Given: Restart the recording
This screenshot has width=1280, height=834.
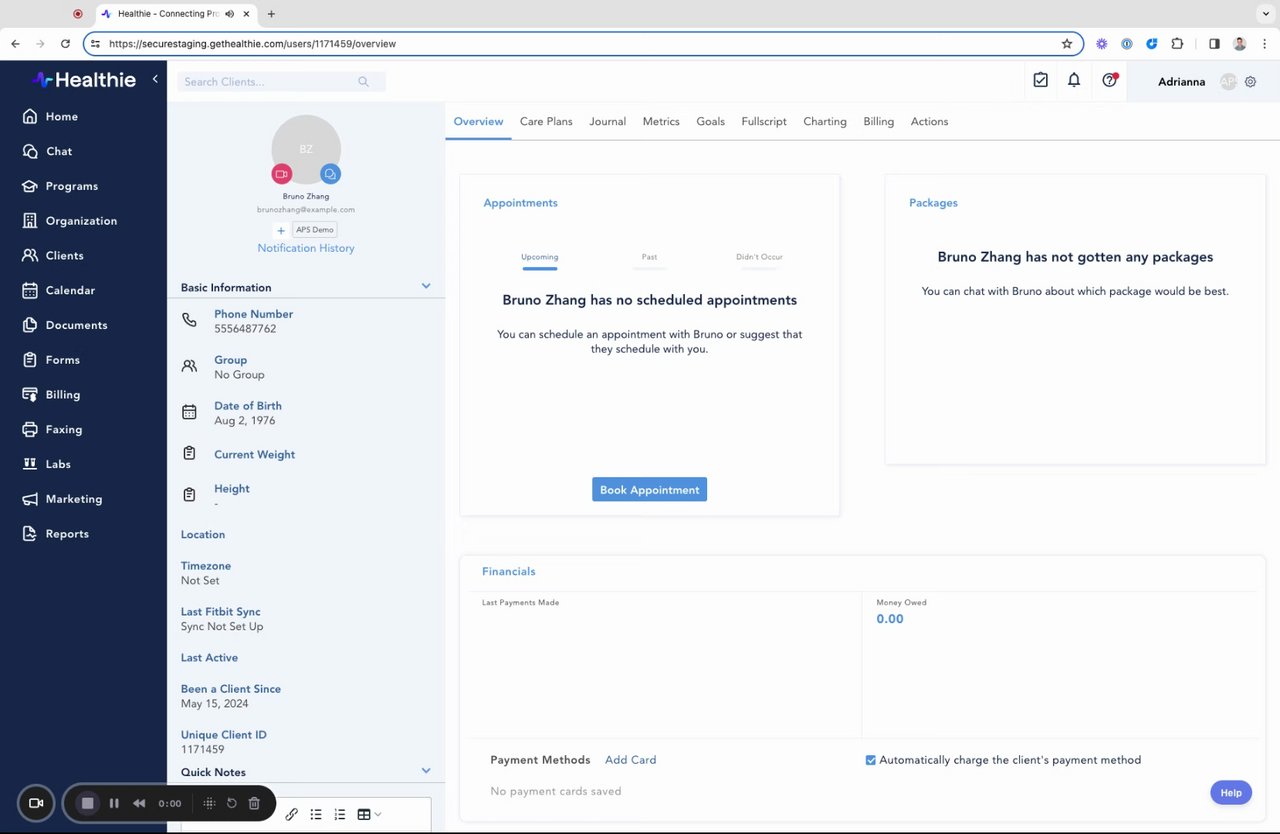Looking at the screenshot, I should tap(231, 803).
